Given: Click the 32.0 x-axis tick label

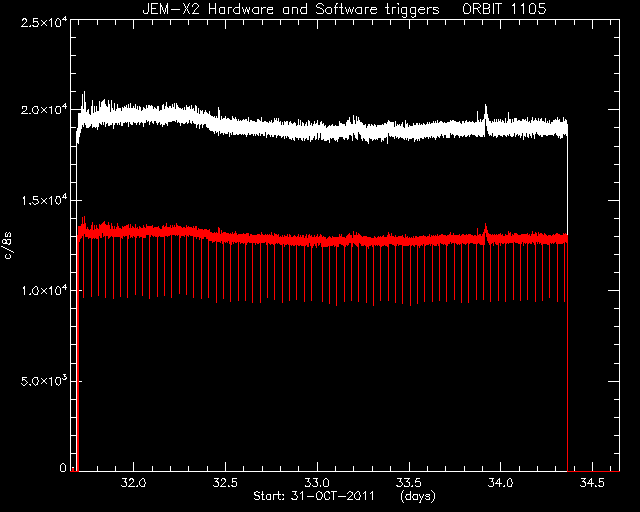Looking at the screenshot, I should [133, 483].
